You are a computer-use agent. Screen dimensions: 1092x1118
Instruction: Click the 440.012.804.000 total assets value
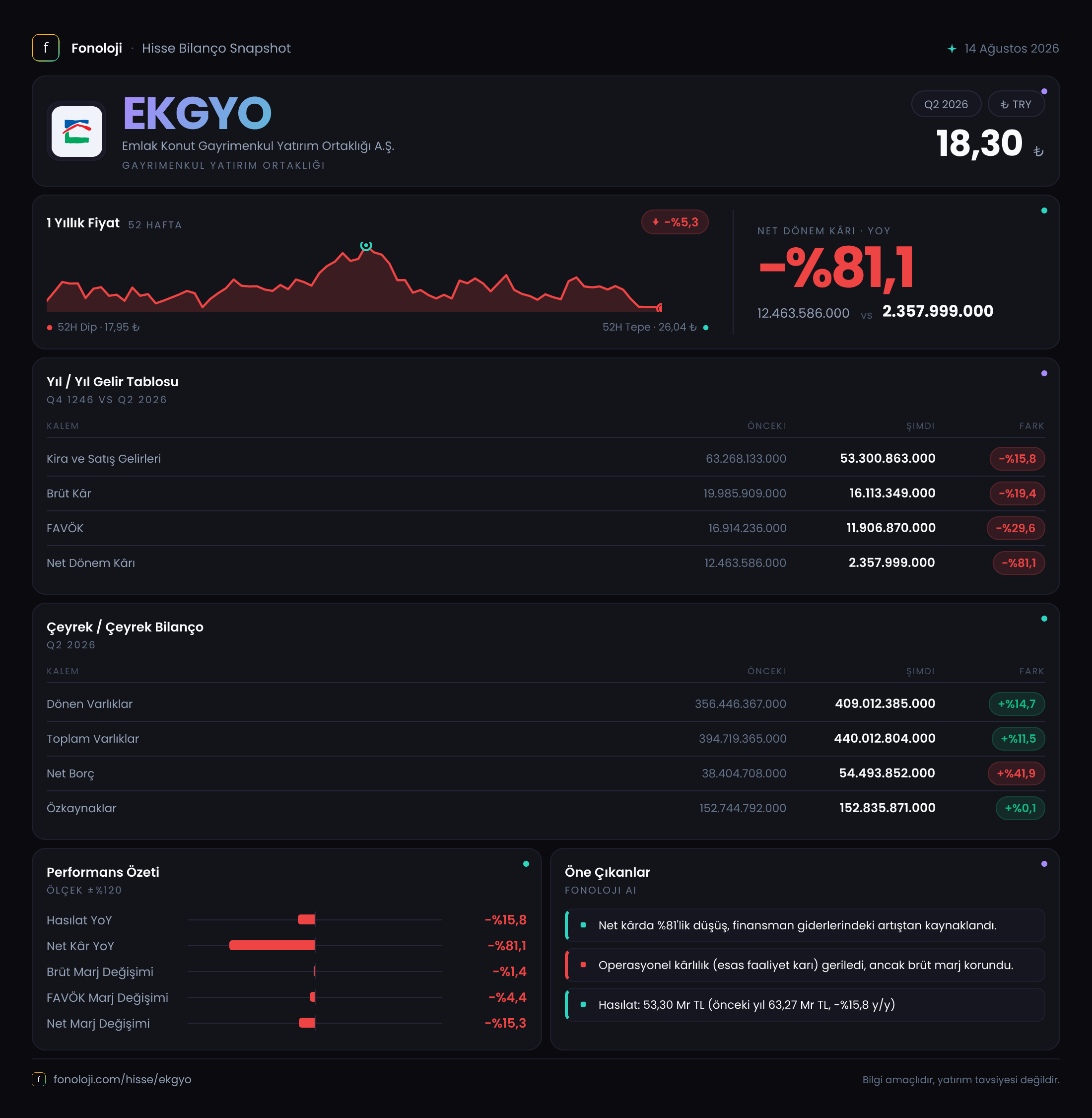coord(885,738)
